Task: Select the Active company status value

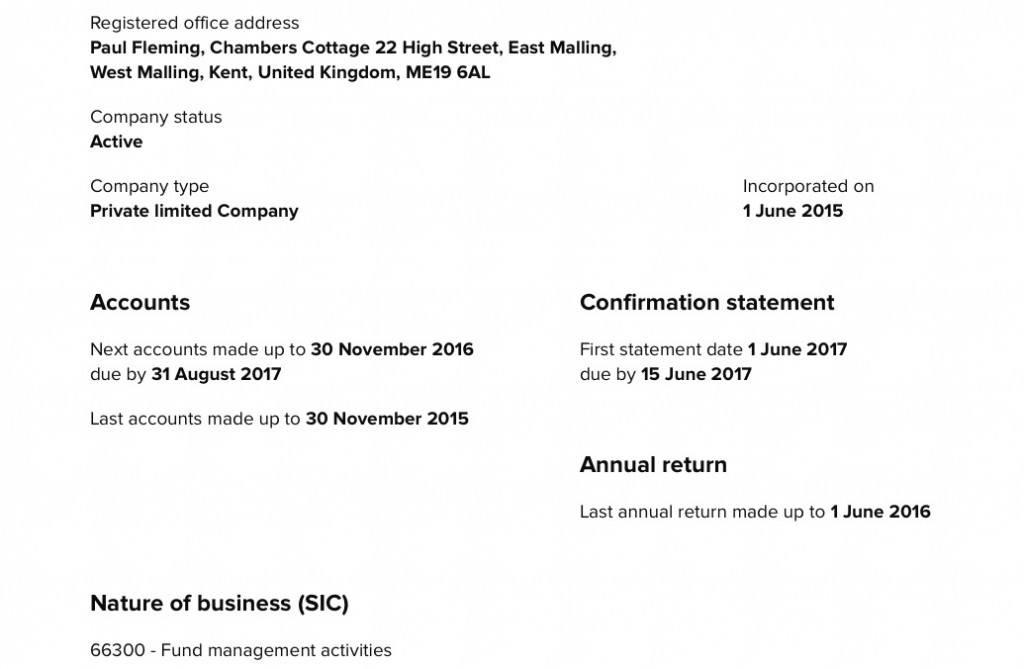Action: click(116, 142)
